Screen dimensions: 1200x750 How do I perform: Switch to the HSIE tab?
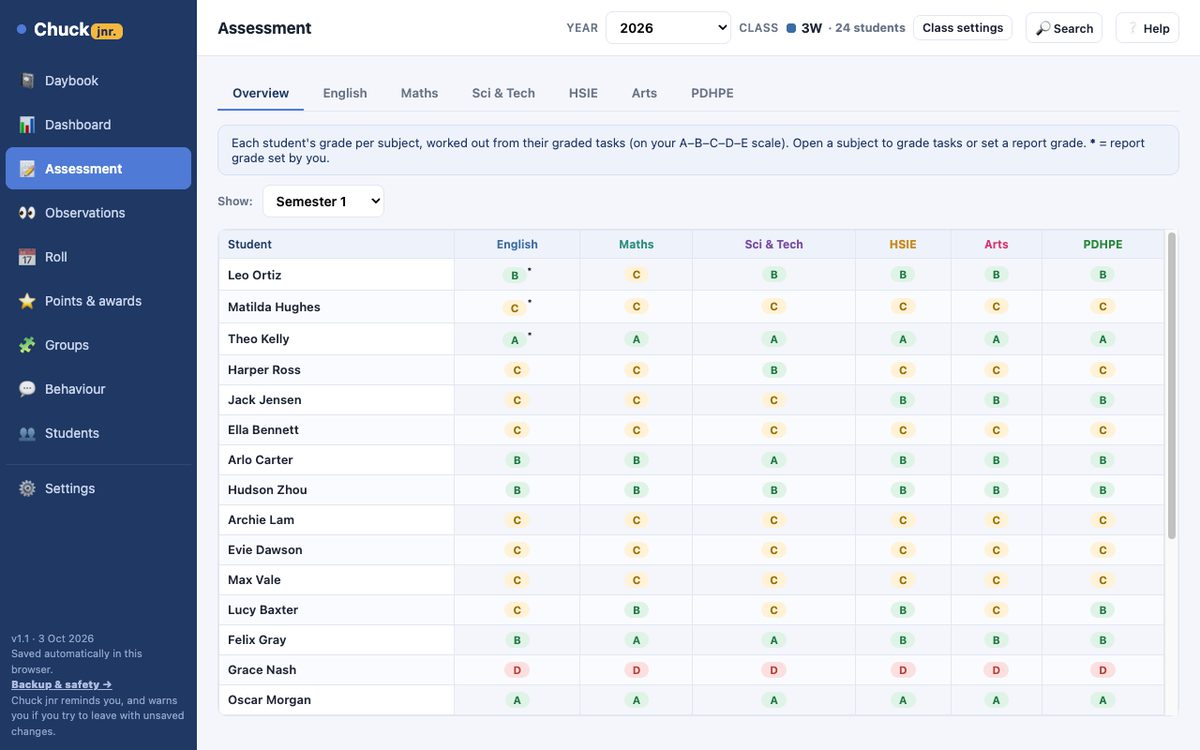[x=583, y=93]
